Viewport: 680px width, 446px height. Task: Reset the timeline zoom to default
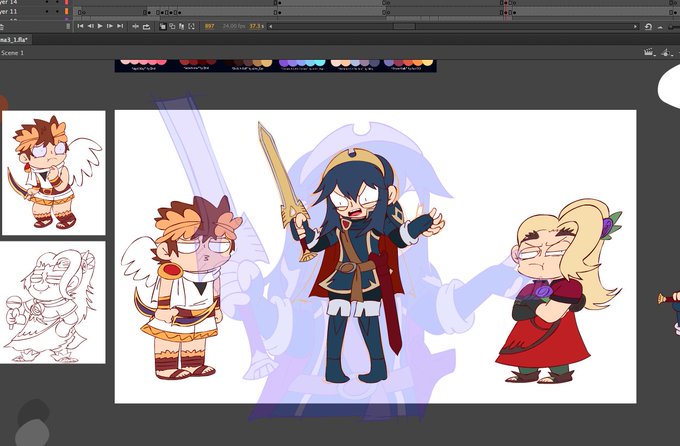[648, 26]
